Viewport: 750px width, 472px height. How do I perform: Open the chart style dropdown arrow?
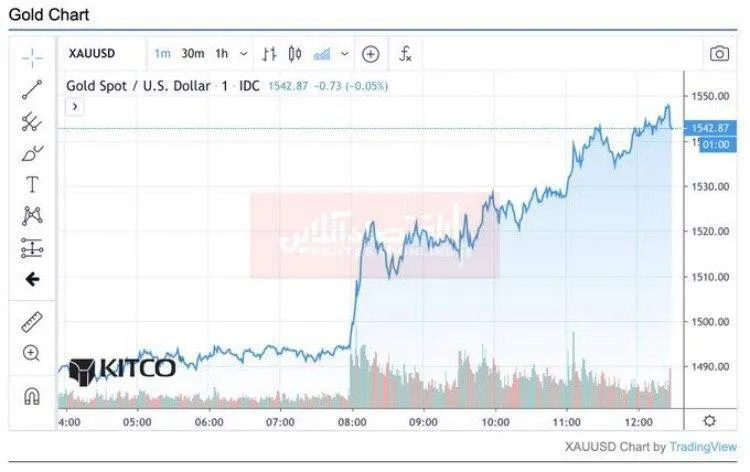point(344,54)
